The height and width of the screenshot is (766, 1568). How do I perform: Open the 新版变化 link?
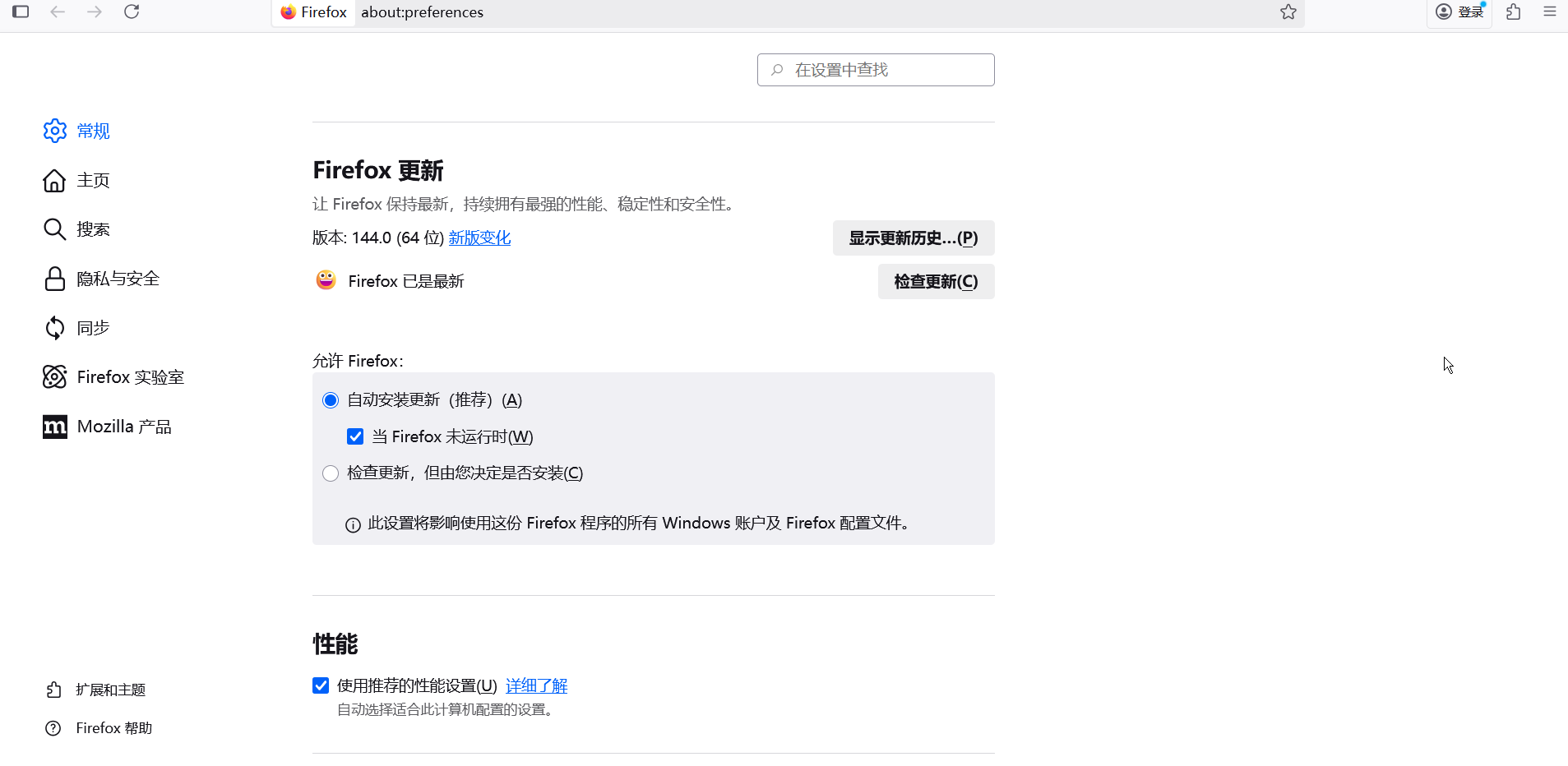coord(479,238)
